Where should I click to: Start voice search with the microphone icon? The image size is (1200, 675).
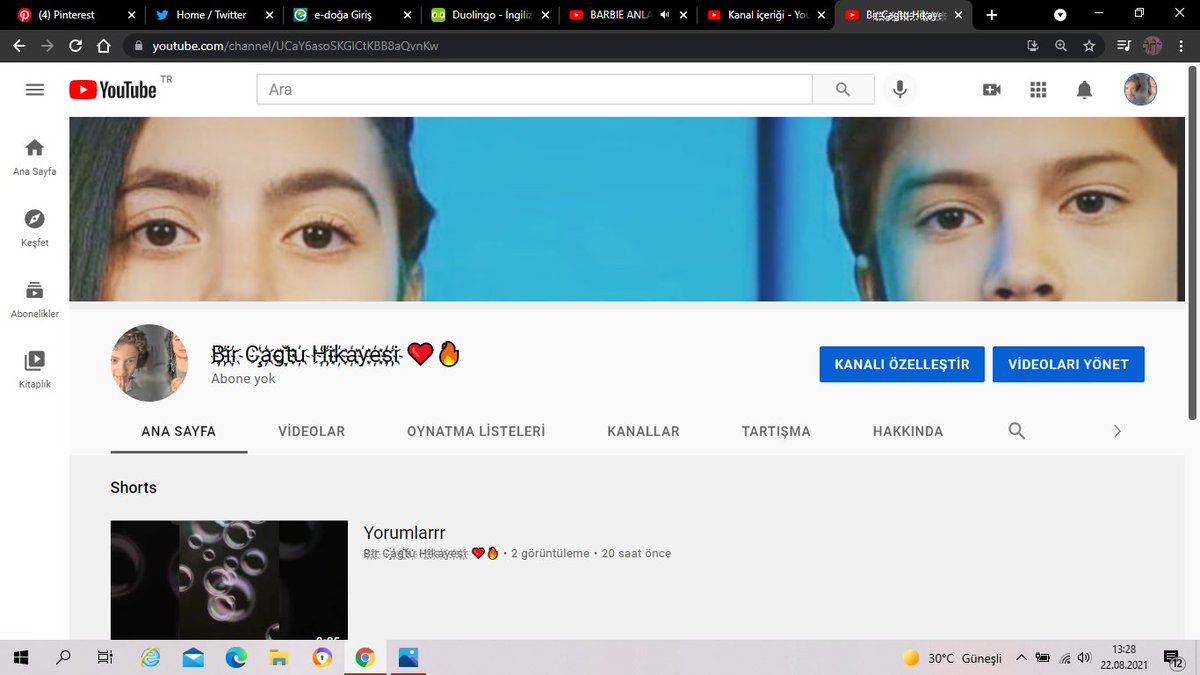coord(899,89)
